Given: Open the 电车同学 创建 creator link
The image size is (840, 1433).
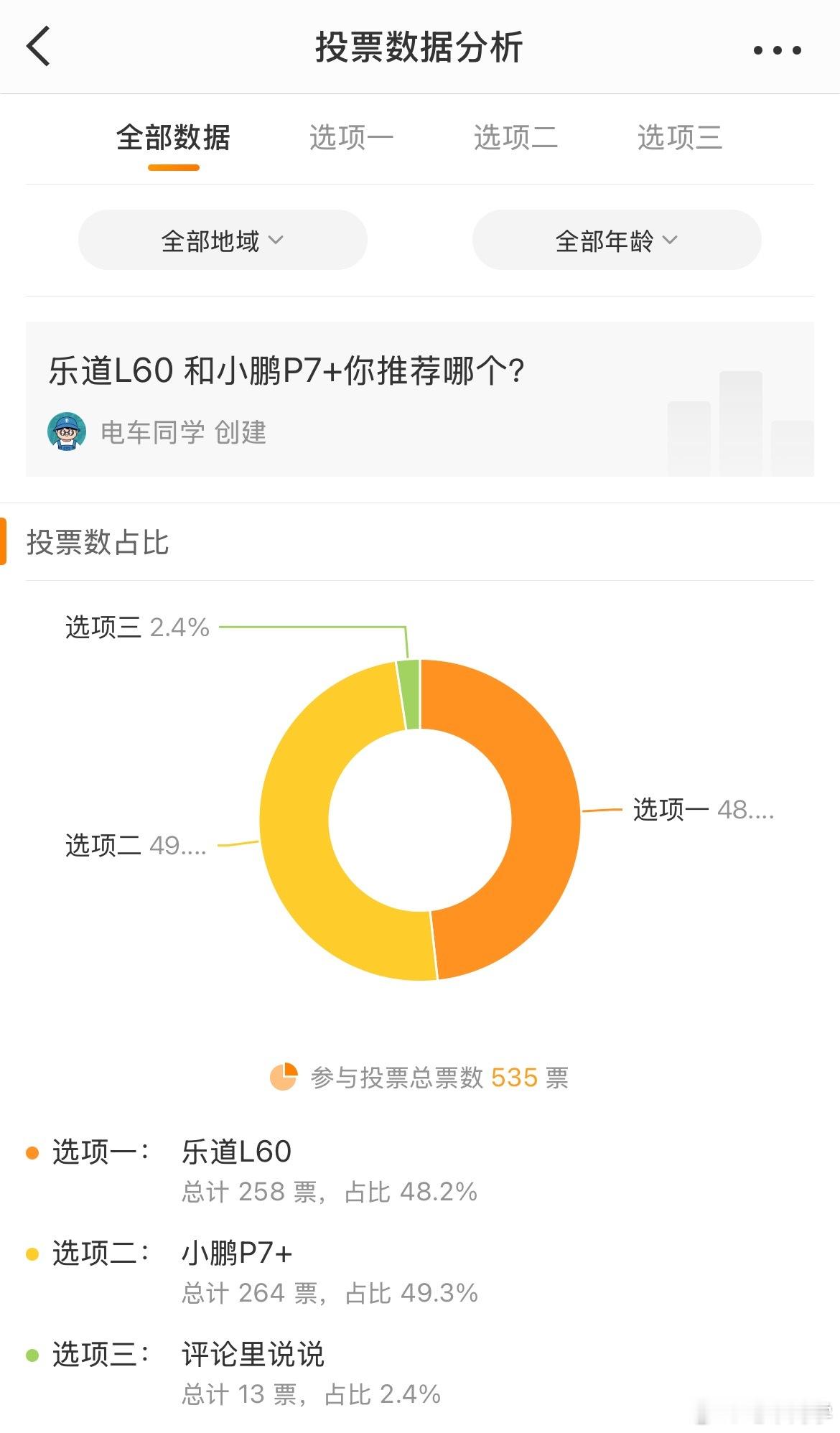Looking at the screenshot, I should 183,432.
